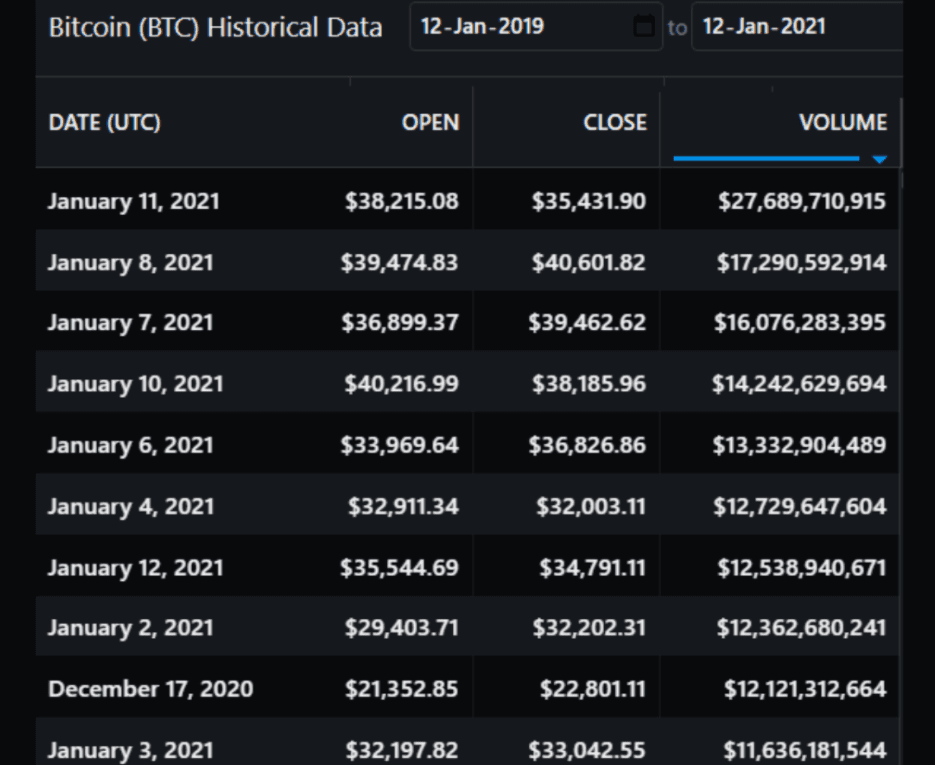Click open price $39,474.83
This screenshot has height=765, width=935.
pyautogui.click(x=400, y=262)
